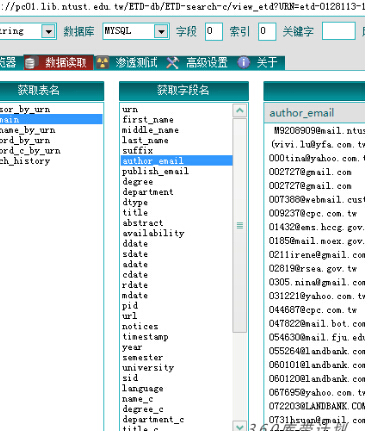Click the blue info icon
373x431 pixels.
244,62
